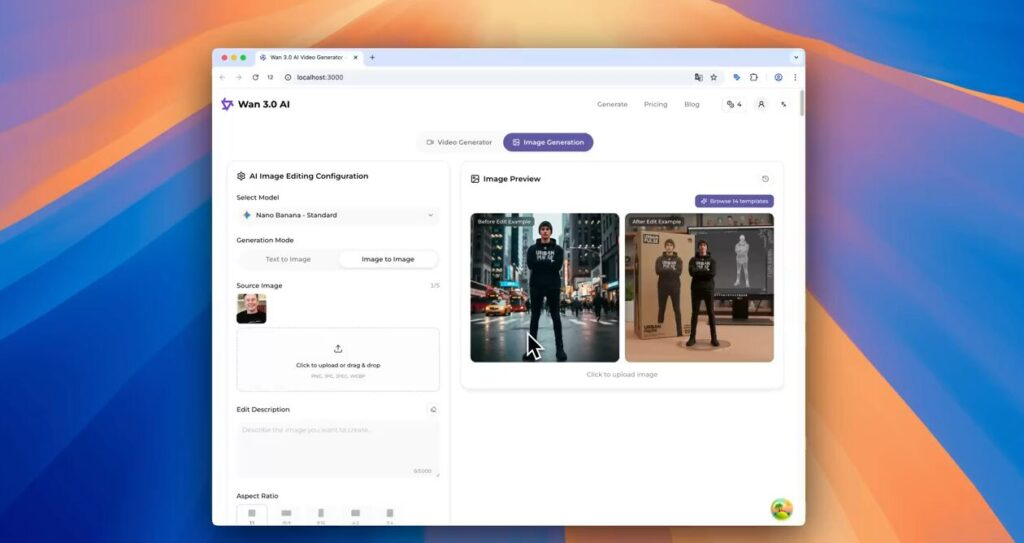Open the Chrome profile icon
Screen dimensions: 1024x543
(778, 77)
